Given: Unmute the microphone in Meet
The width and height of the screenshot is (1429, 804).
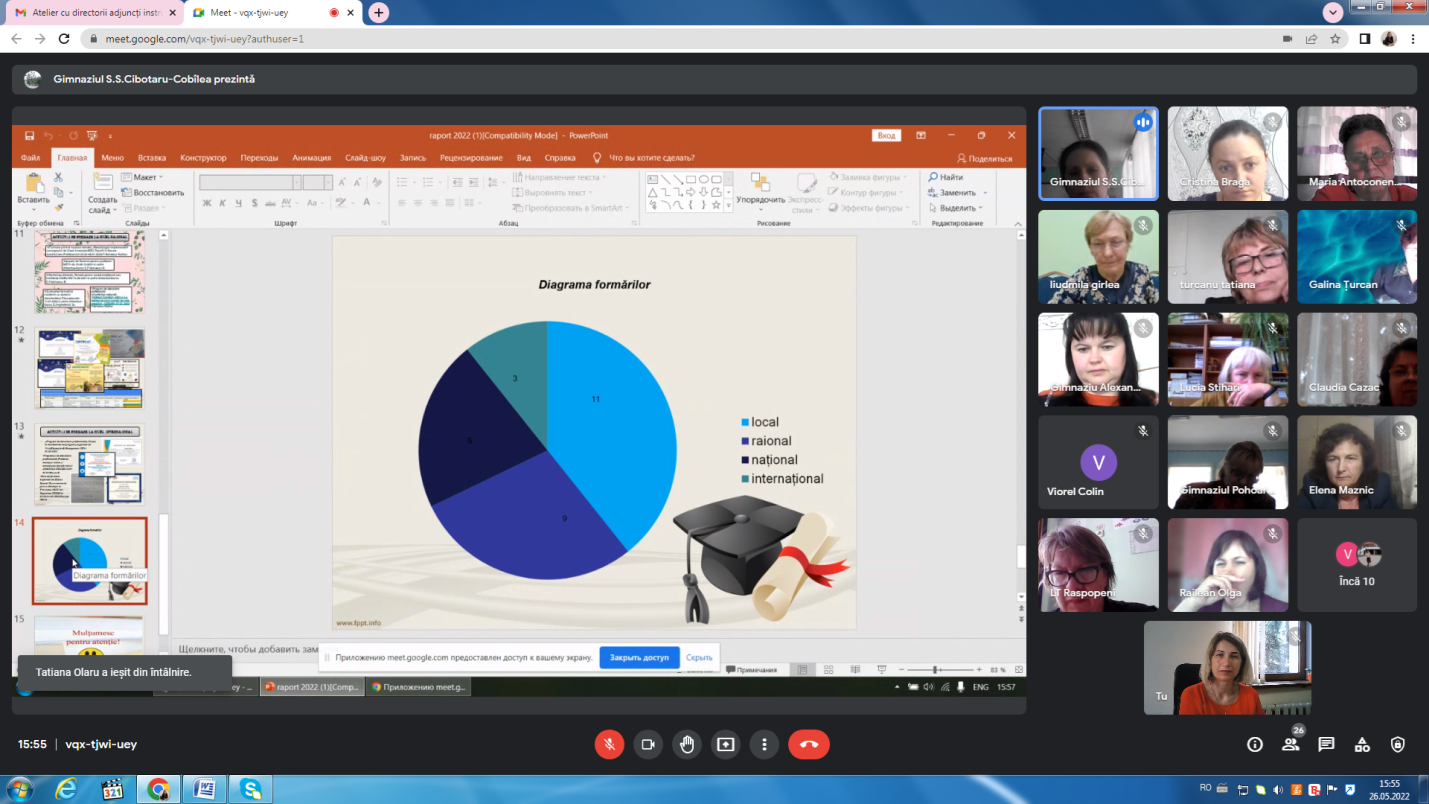Looking at the screenshot, I should pyautogui.click(x=609, y=744).
